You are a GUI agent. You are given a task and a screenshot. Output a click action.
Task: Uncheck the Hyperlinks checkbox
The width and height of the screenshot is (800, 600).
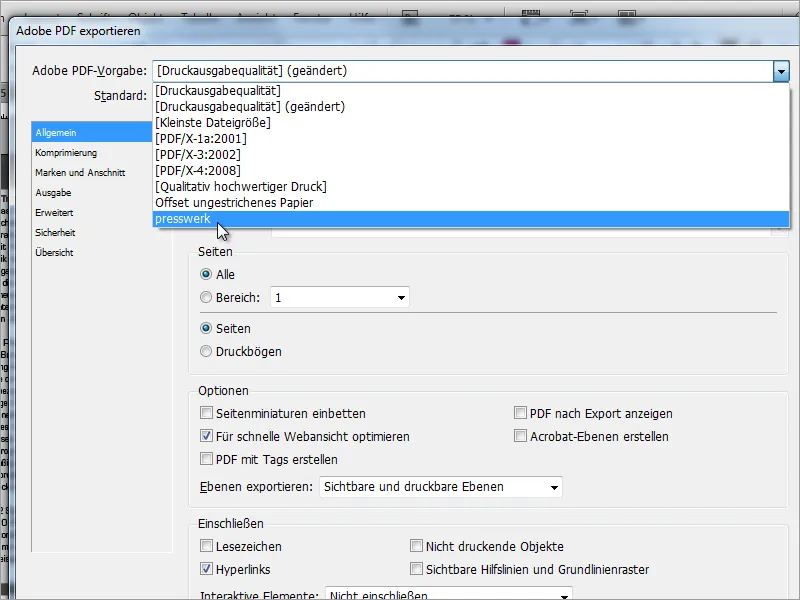point(206,569)
